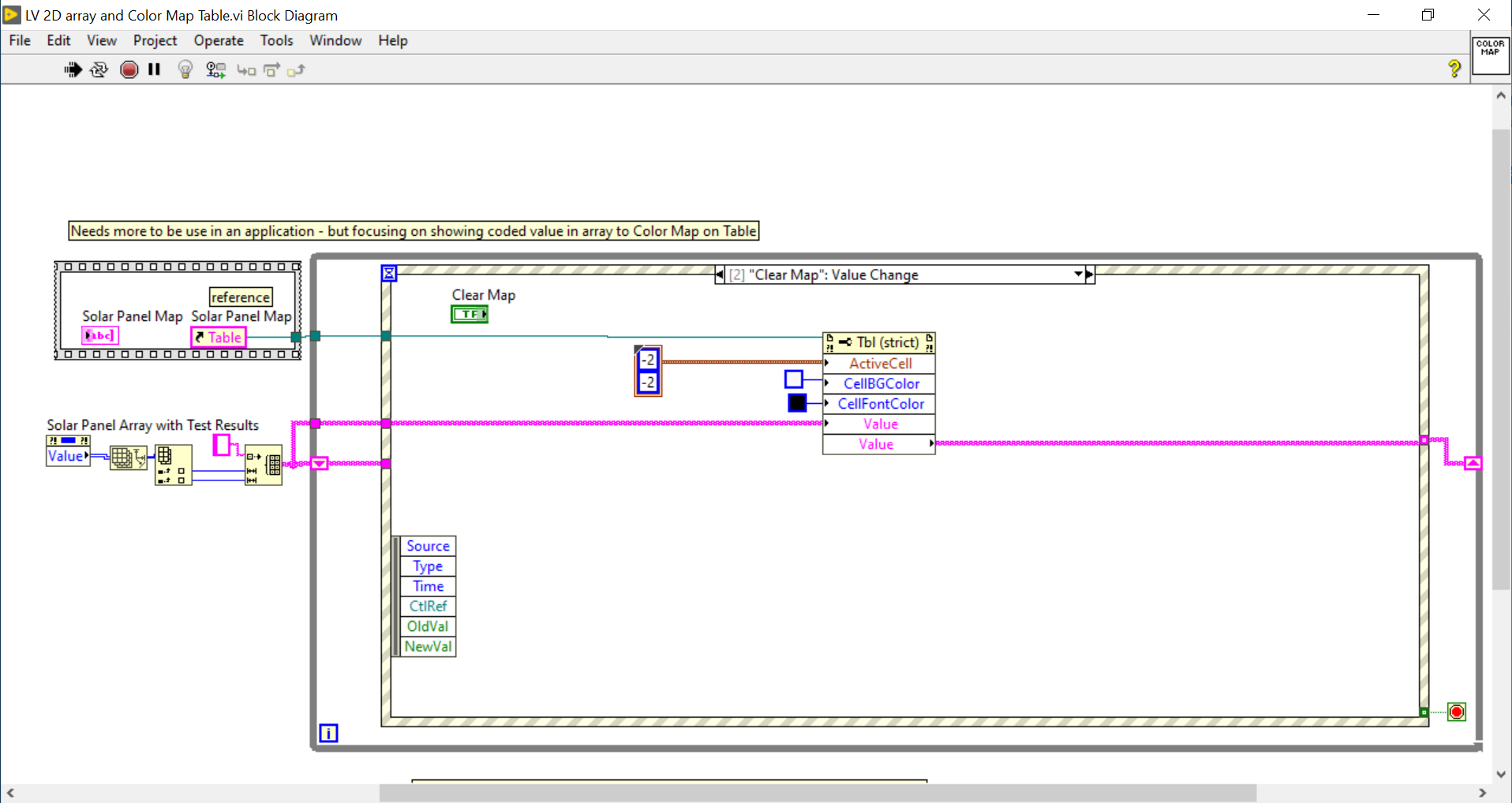Click the COLOR MAP VI icon

1490,55
